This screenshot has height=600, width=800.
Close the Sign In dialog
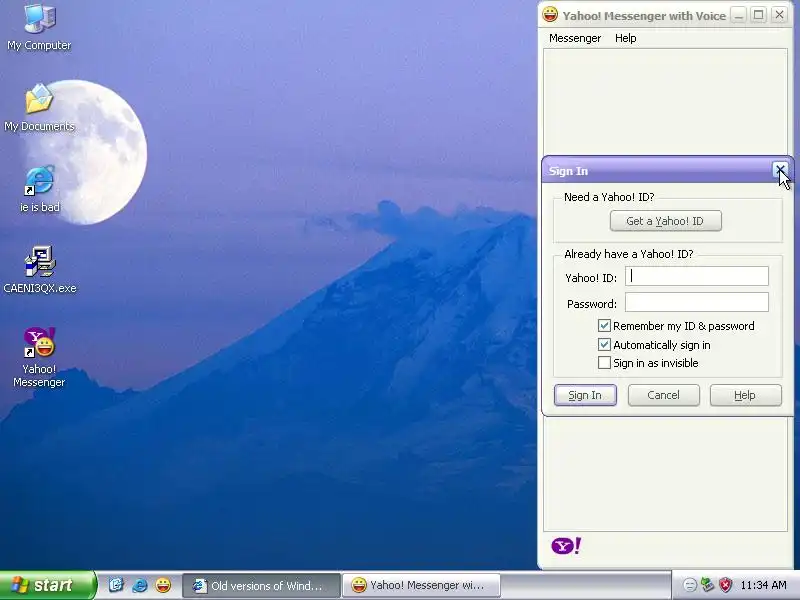tap(780, 170)
